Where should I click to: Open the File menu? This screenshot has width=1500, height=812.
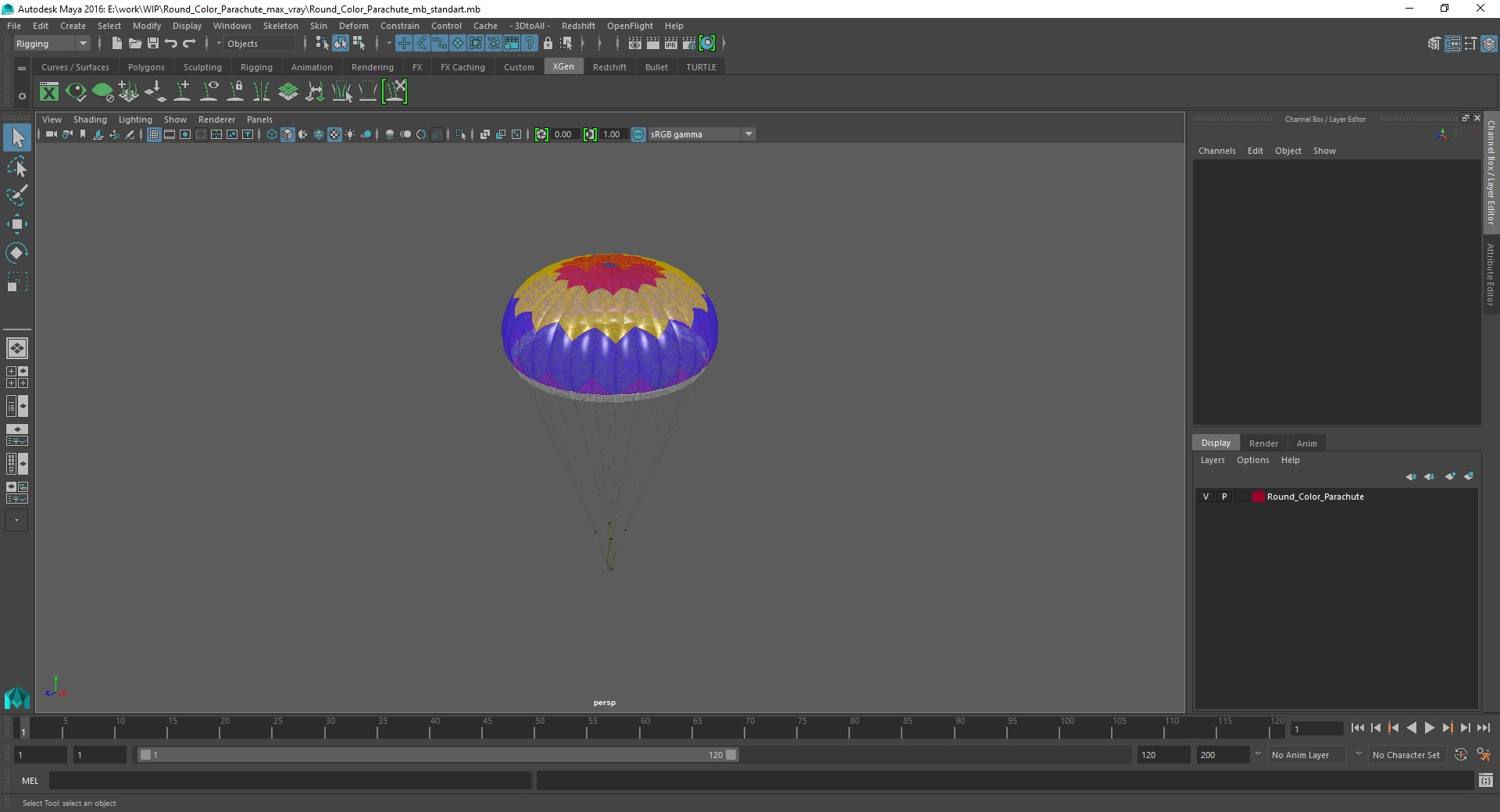pos(14,26)
